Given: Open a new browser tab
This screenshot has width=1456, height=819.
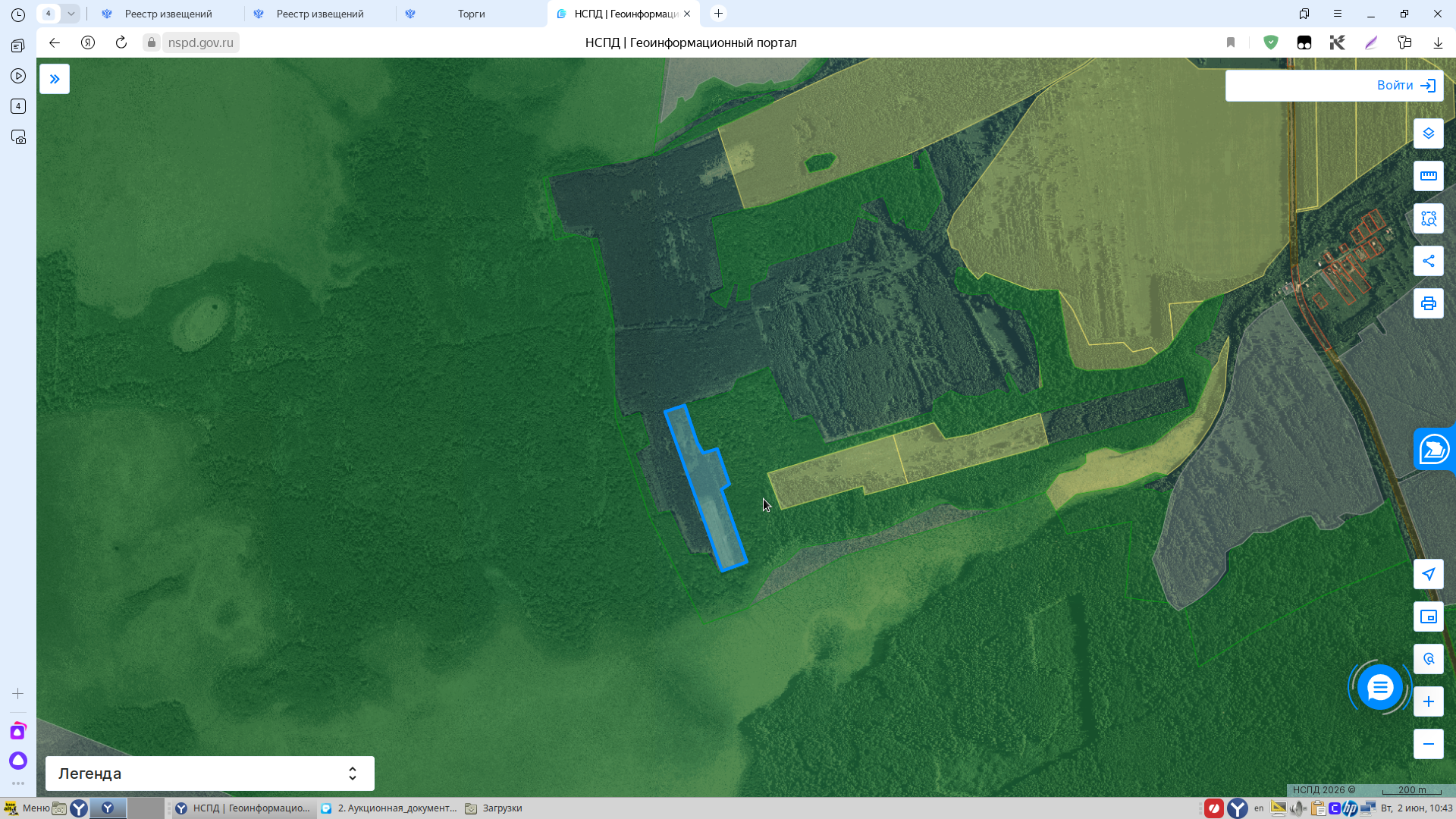Looking at the screenshot, I should 718,14.
